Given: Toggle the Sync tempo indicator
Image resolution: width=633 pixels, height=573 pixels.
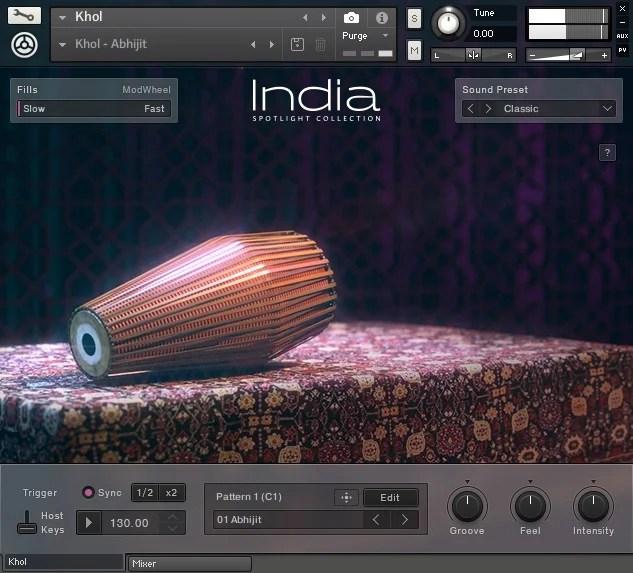Looking at the screenshot, I should (x=88, y=492).
